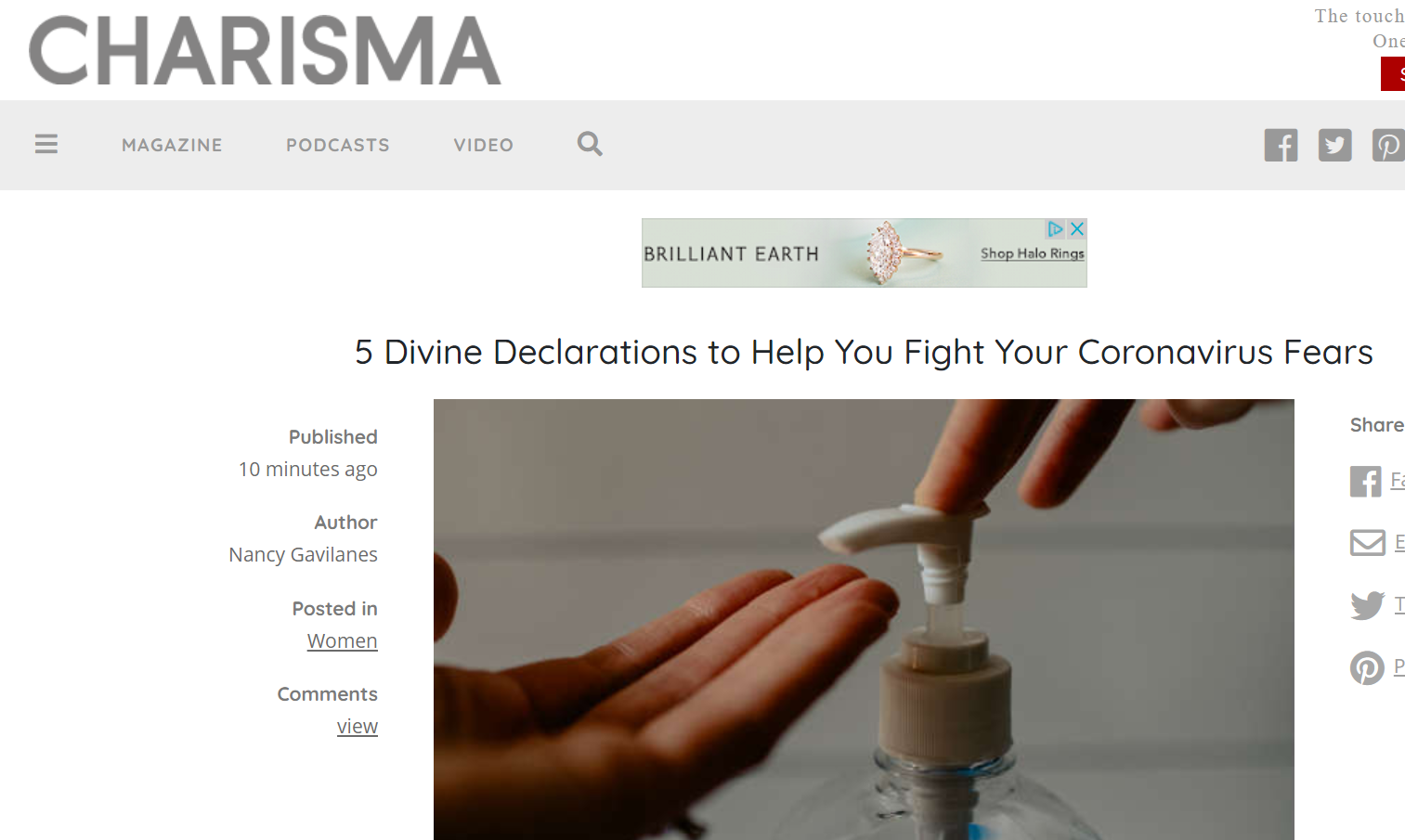The height and width of the screenshot is (840, 1405).
Task: Open the Magazine menu item
Action: [x=172, y=145]
